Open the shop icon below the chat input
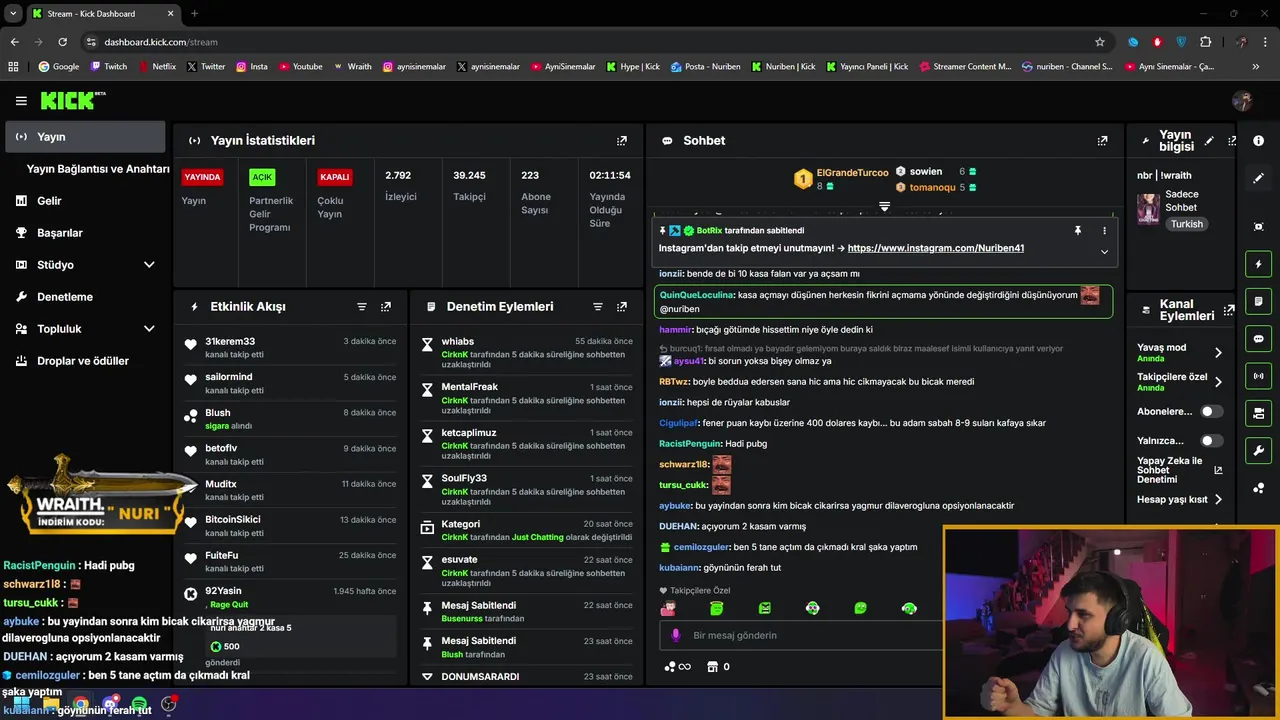Image resolution: width=1280 pixels, height=720 pixels. click(713, 667)
